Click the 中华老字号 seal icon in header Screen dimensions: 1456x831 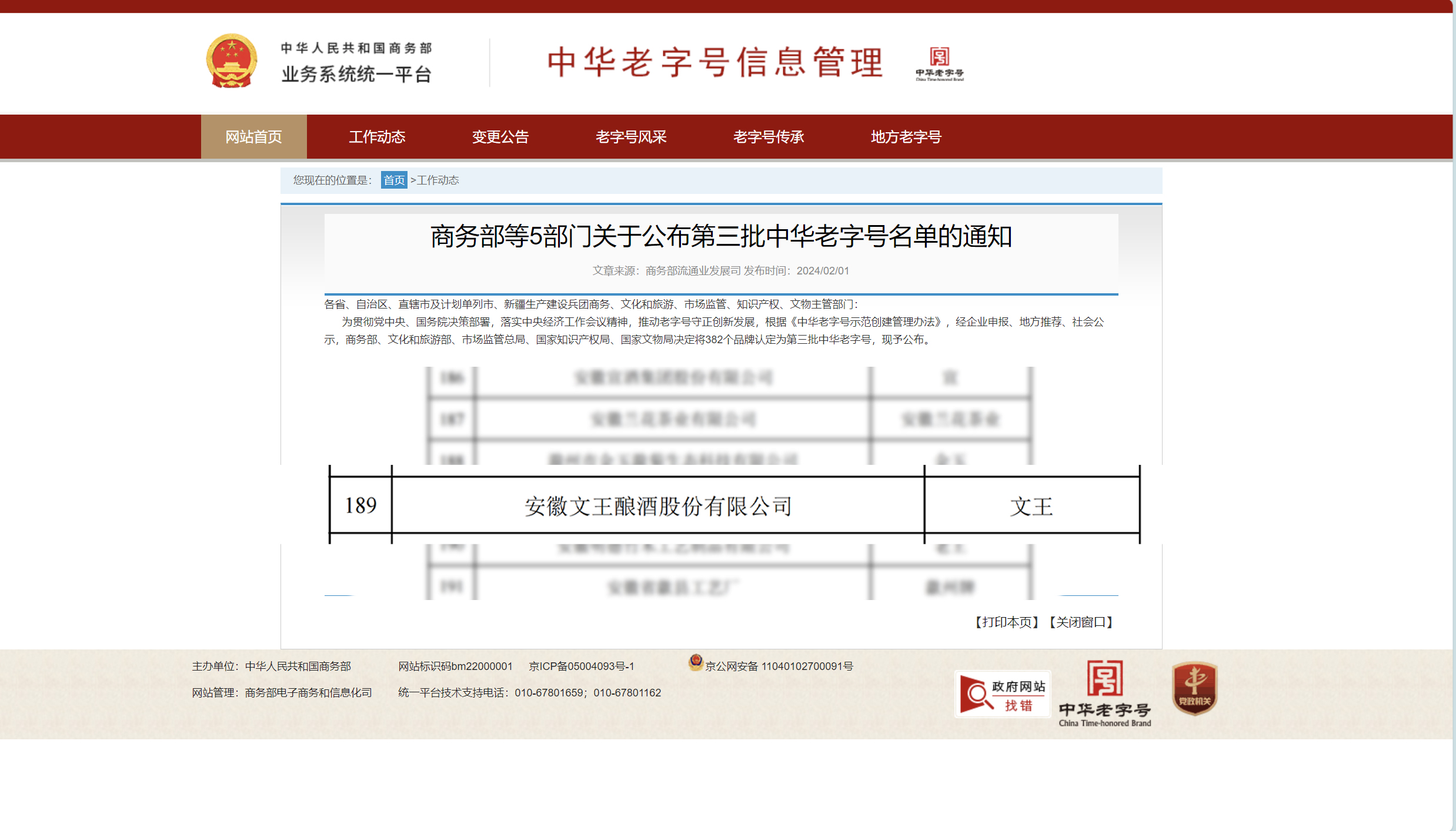click(x=939, y=63)
